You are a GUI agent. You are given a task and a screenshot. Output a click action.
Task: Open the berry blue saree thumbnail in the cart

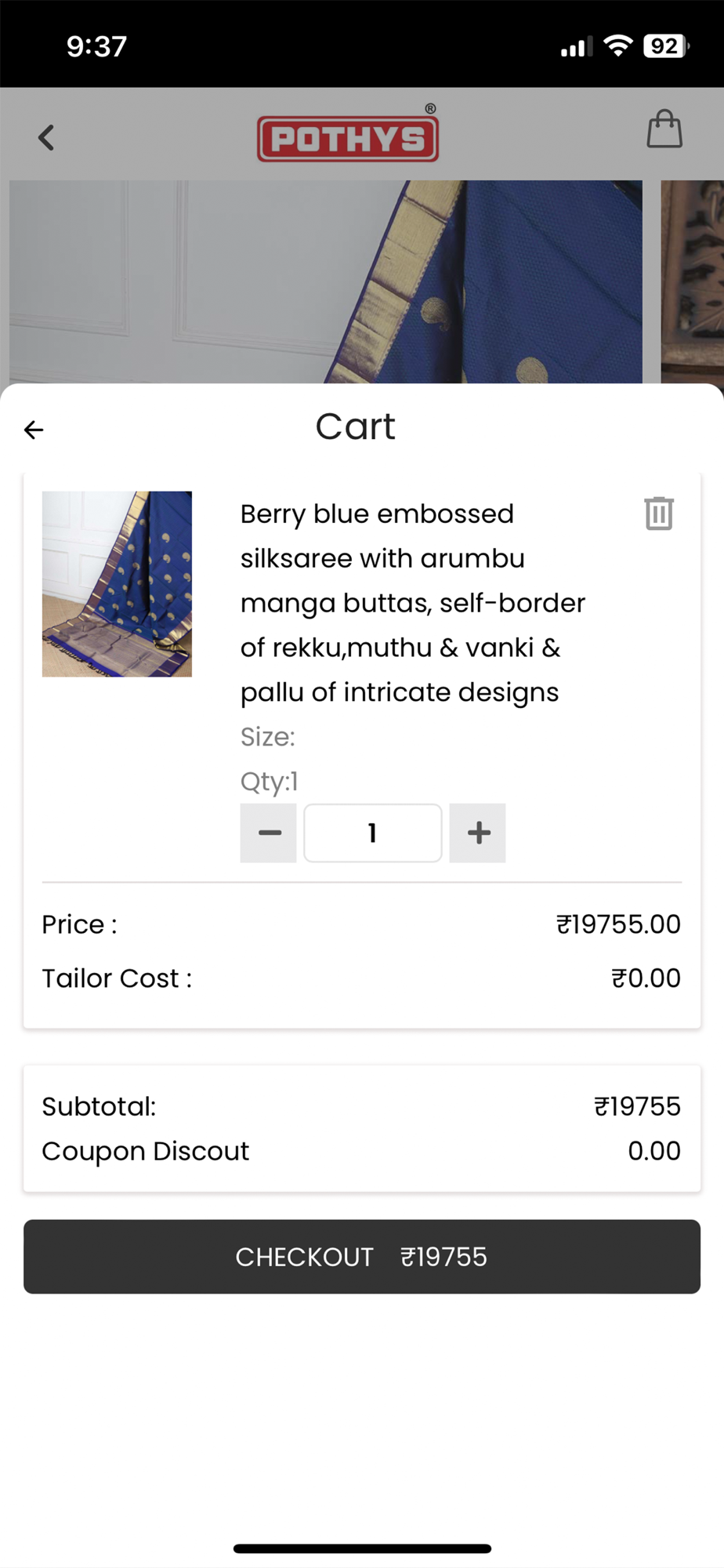117,584
